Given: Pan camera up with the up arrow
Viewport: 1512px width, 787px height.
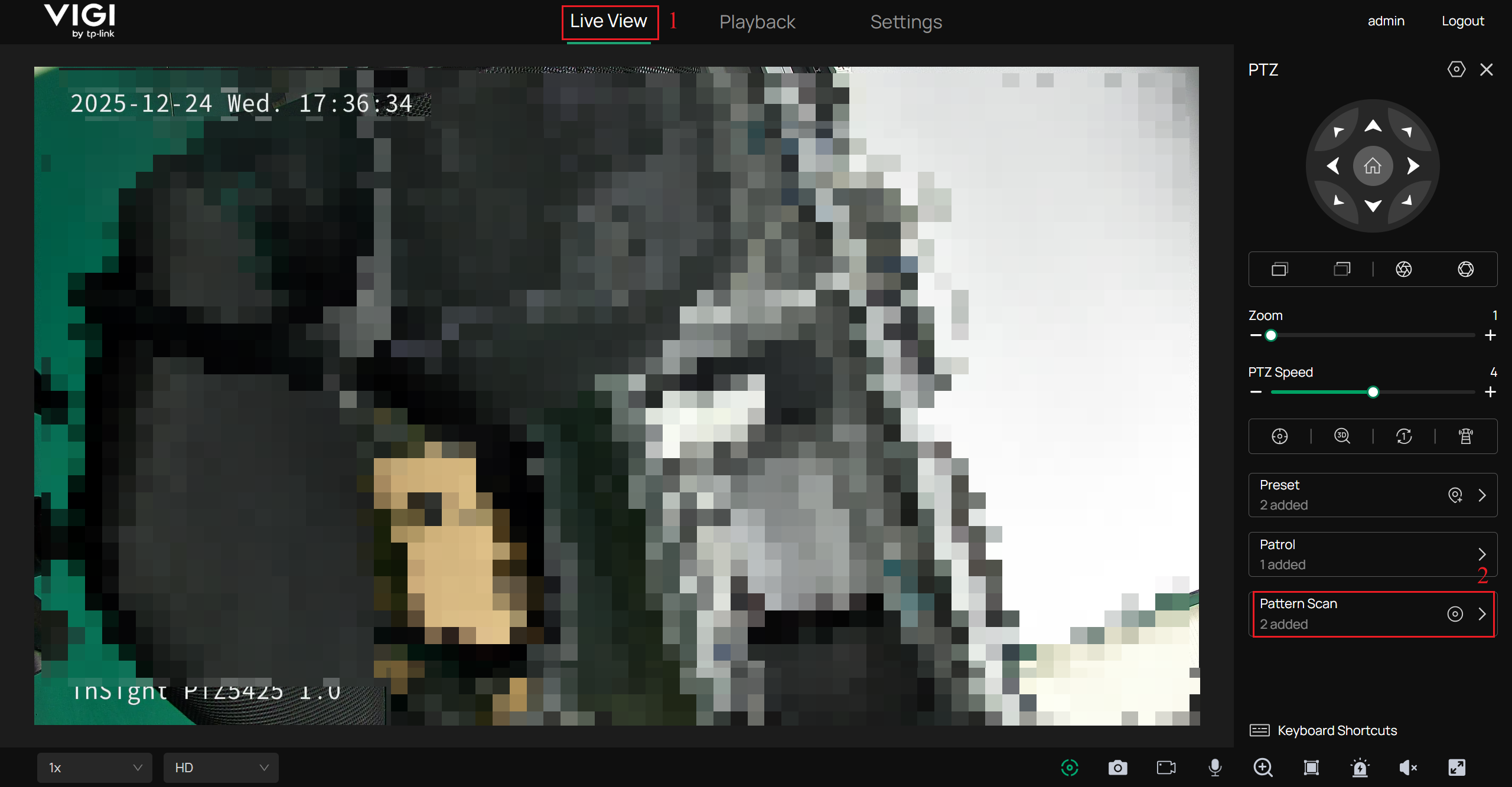Looking at the screenshot, I should 1373,126.
